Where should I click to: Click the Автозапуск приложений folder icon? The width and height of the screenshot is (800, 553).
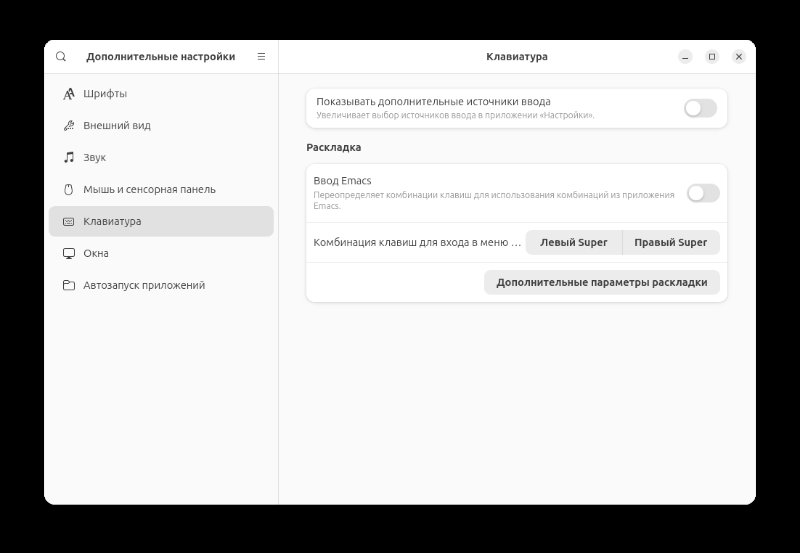[x=69, y=285]
